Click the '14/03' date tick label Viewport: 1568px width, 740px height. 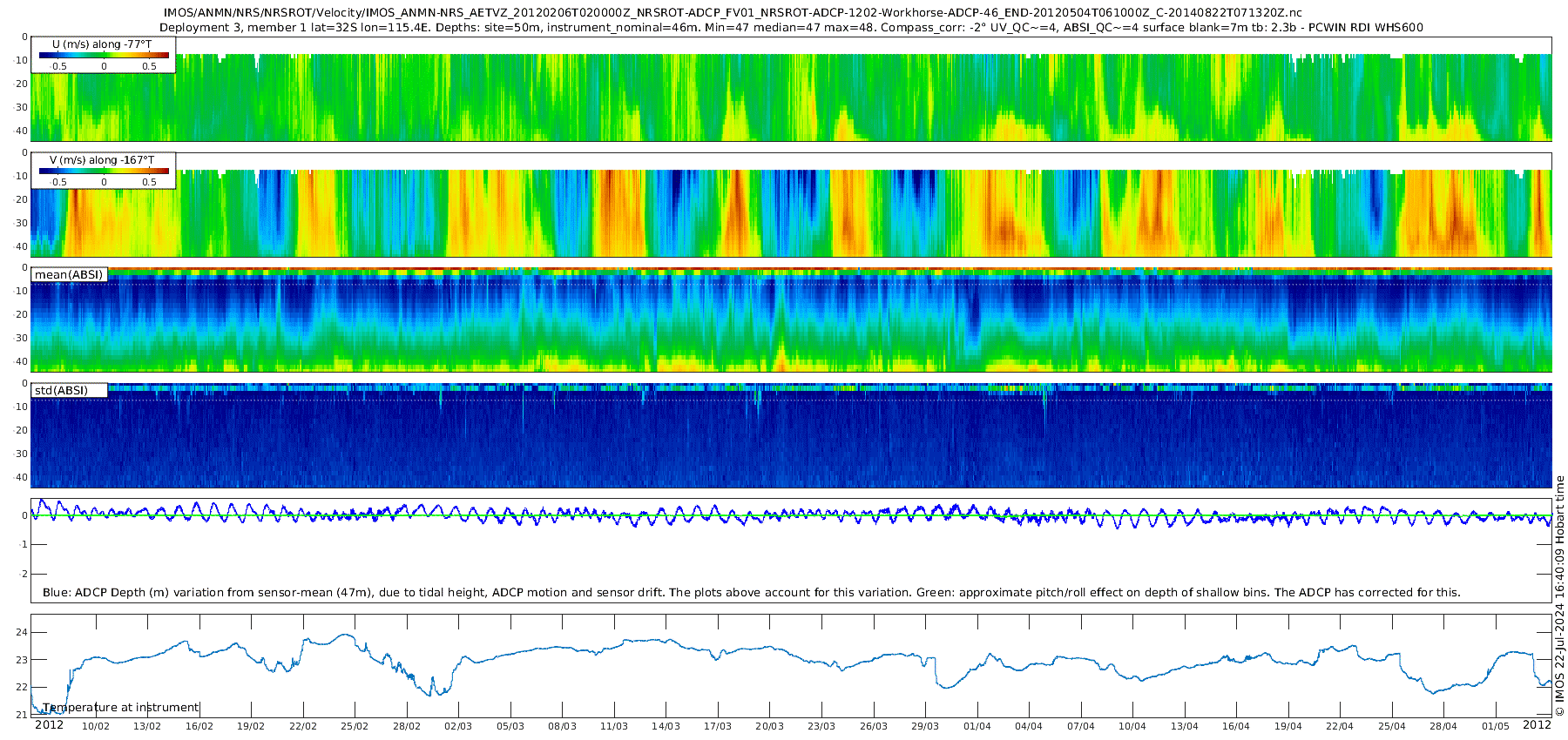click(x=666, y=726)
